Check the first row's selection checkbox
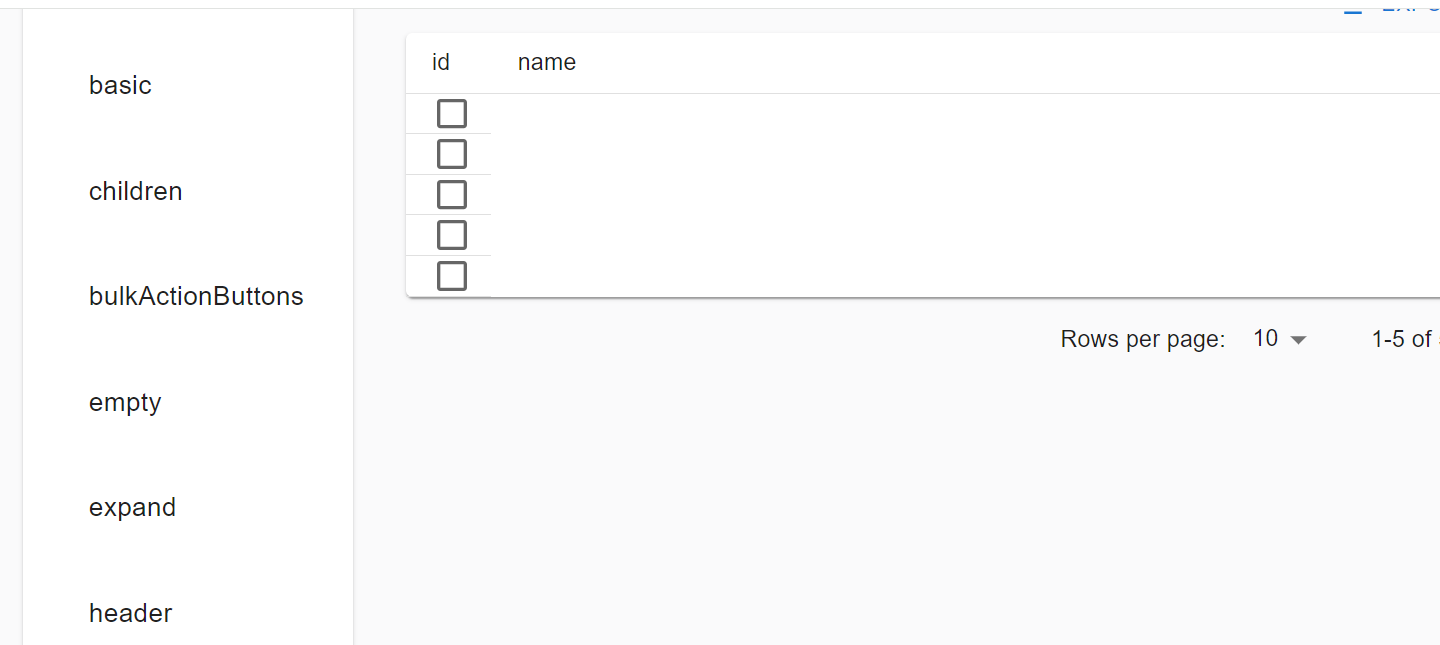Screen dimensions: 1440x645 point(451,113)
